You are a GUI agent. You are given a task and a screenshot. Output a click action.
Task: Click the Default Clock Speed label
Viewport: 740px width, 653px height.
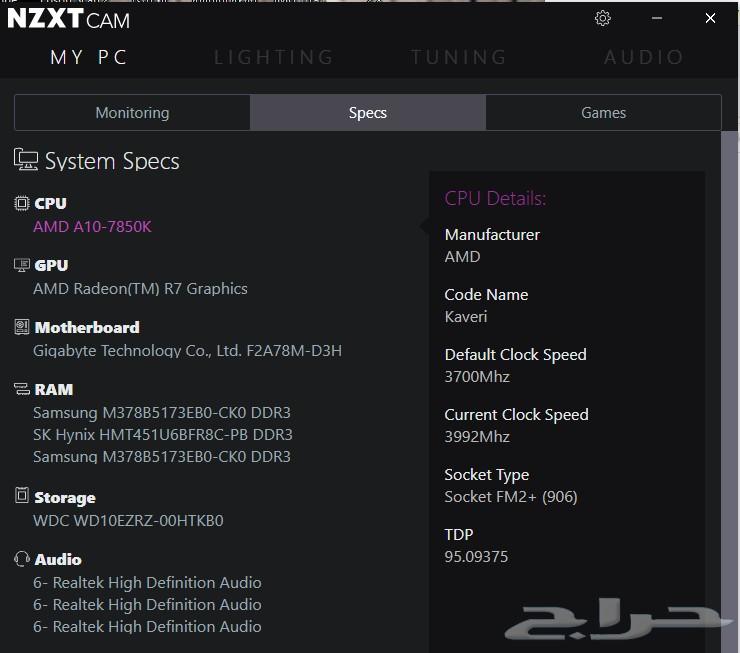click(516, 354)
